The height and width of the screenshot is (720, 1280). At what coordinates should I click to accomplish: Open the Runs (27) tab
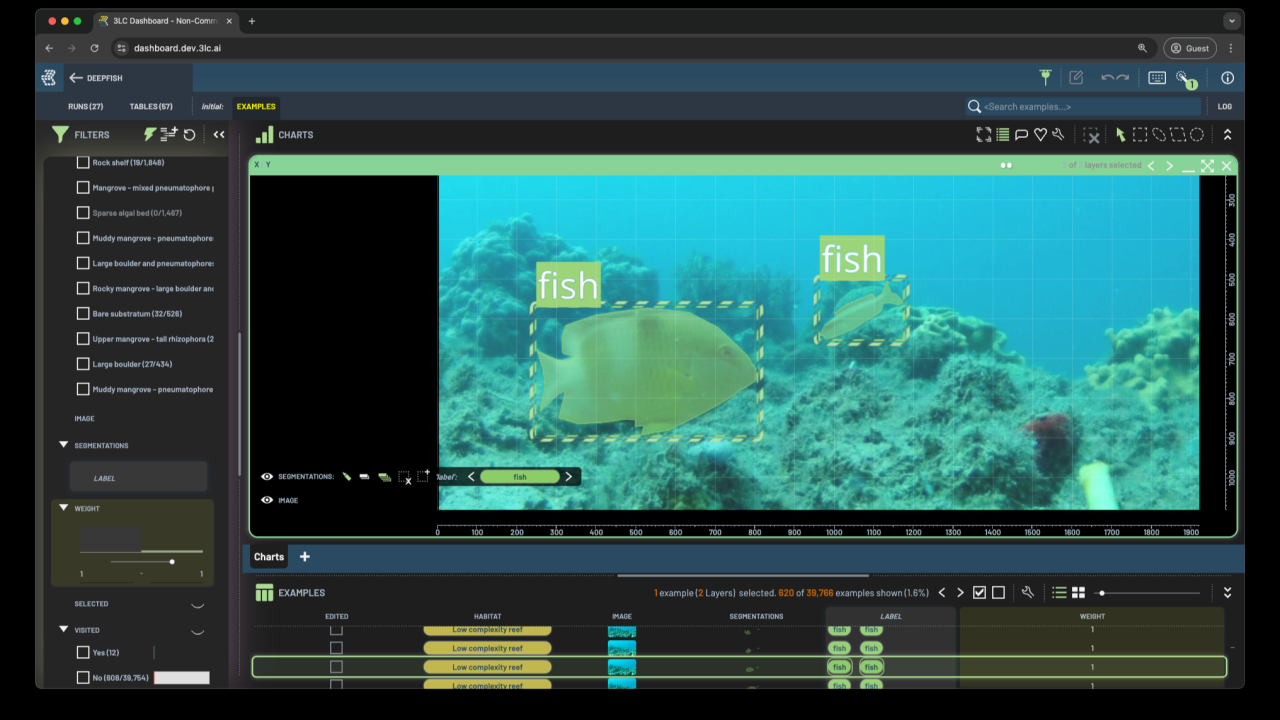coord(85,107)
